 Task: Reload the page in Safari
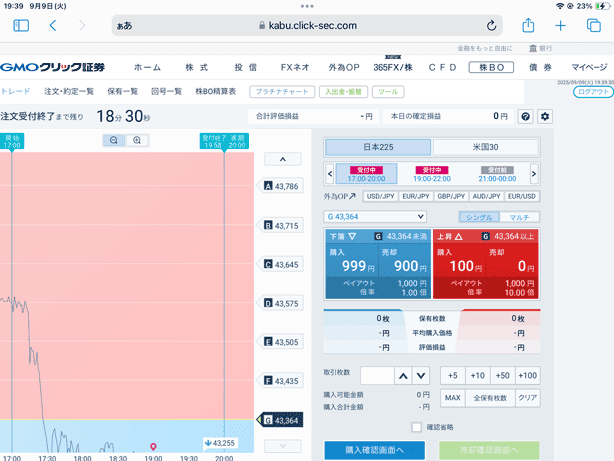coord(492,25)
